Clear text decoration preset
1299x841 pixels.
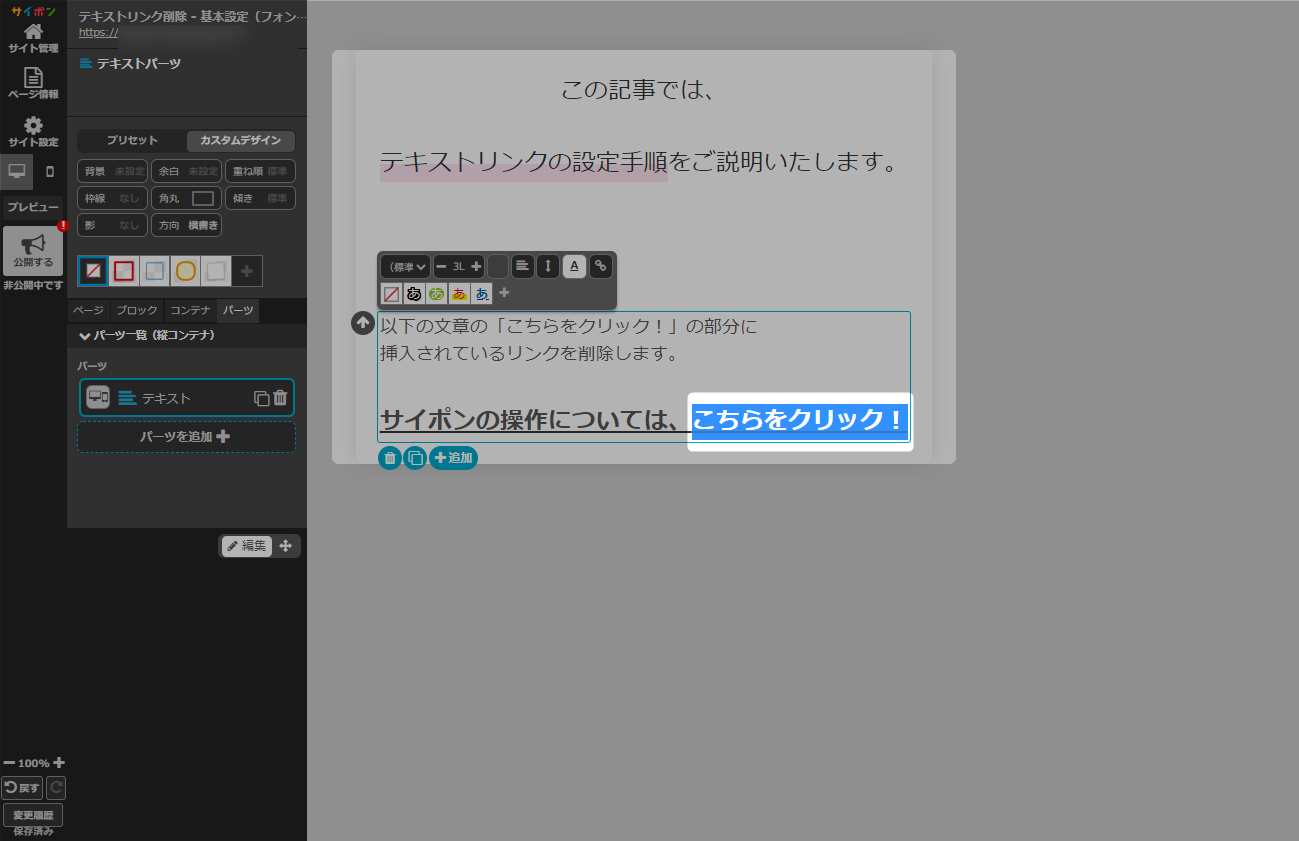pos(392,294)
